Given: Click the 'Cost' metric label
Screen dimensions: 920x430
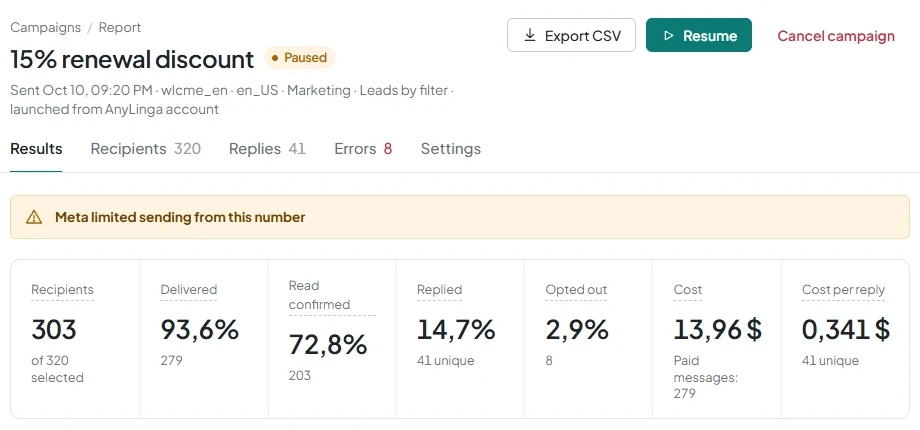Looking at the screenshot, I should coord(688,290).
